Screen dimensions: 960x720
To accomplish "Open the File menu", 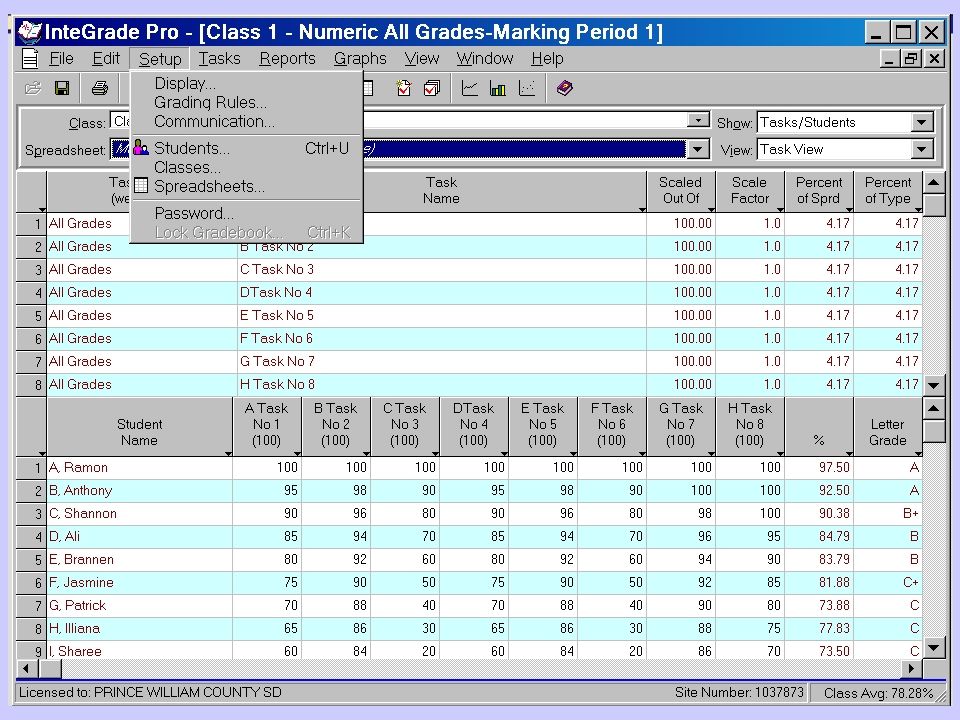I will [x=61, y=59].
